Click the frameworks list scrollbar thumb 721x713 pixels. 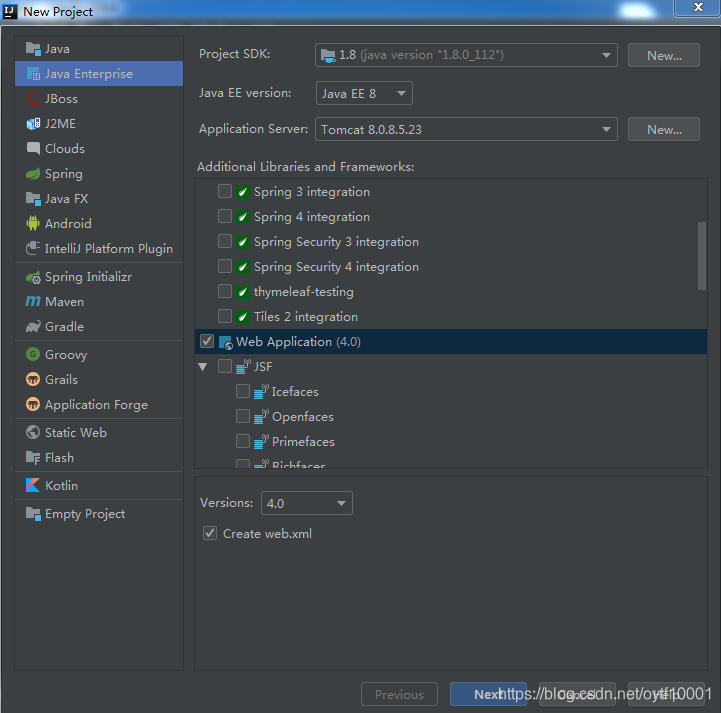702,256
